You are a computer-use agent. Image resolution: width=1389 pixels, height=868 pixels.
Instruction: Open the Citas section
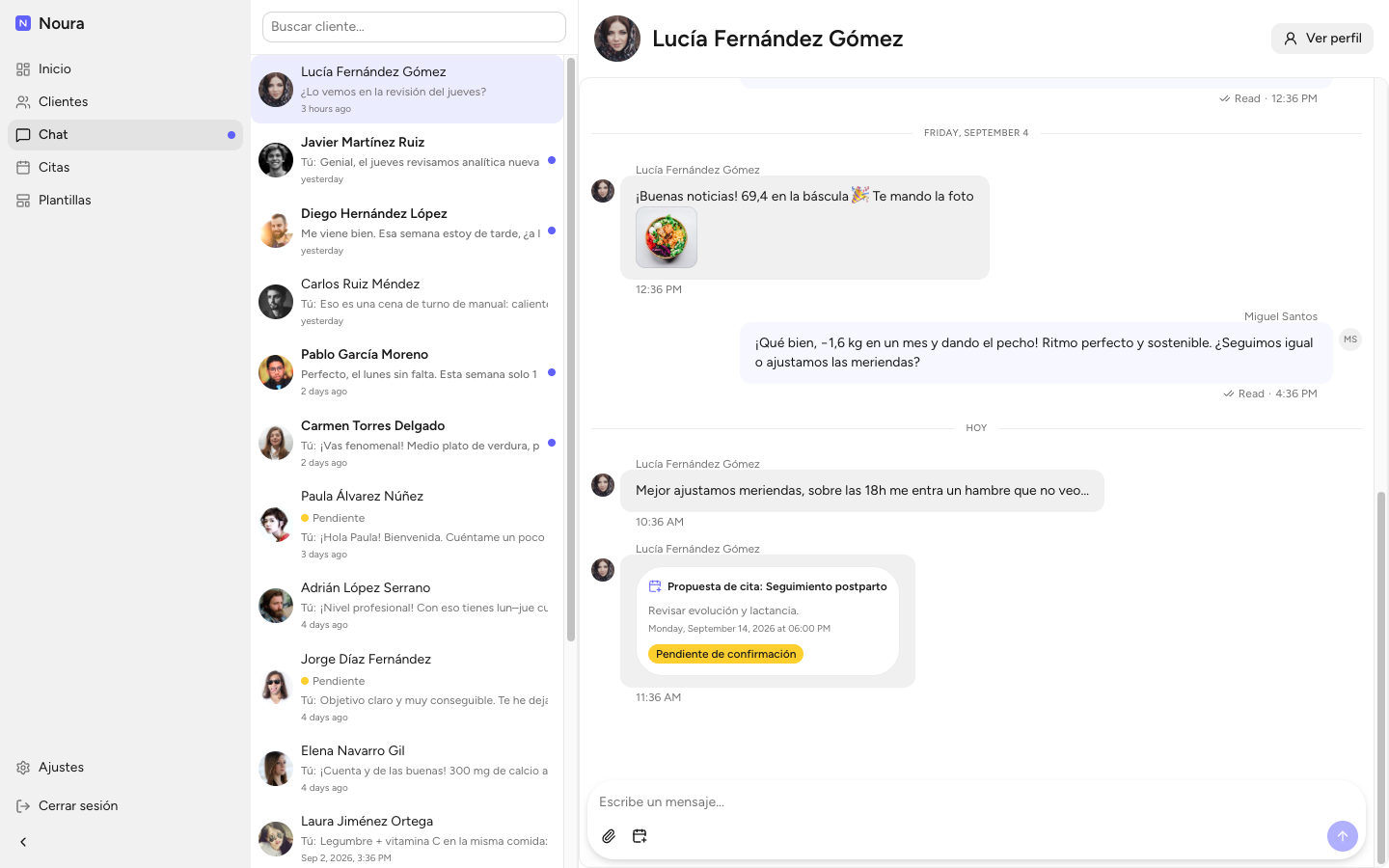click(x=125, y=168)
